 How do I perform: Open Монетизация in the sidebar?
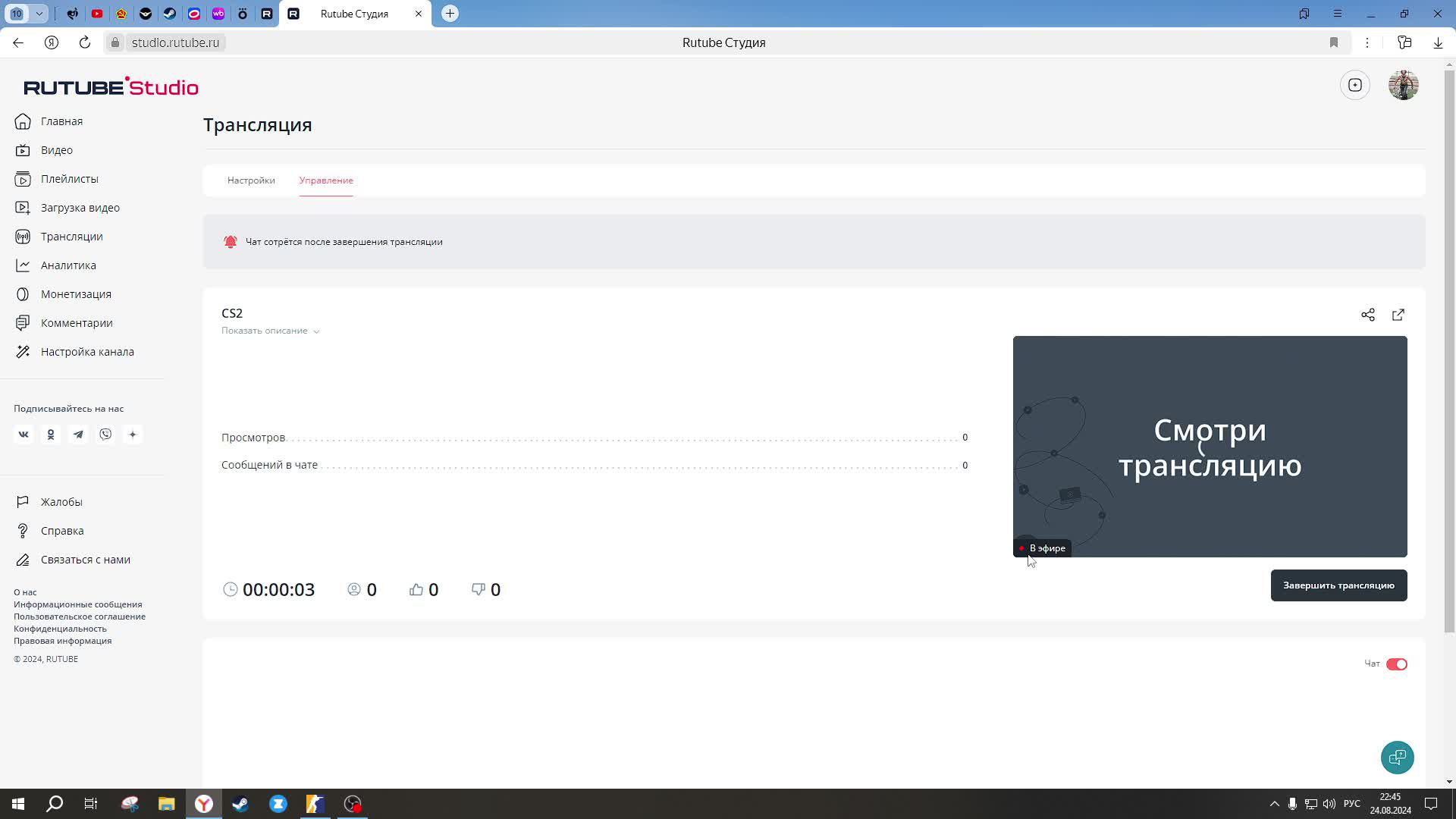[76, 294]
